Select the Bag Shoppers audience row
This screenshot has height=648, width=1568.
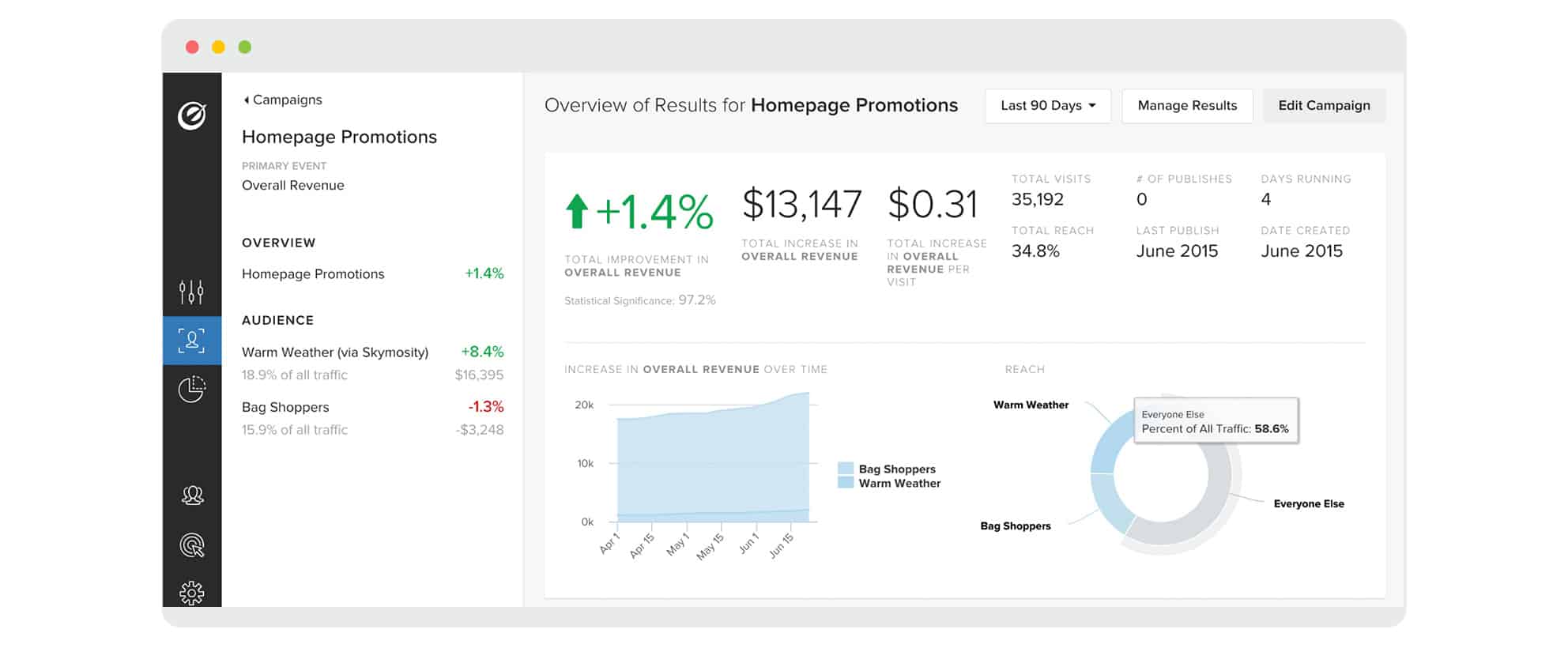point(285,408)
